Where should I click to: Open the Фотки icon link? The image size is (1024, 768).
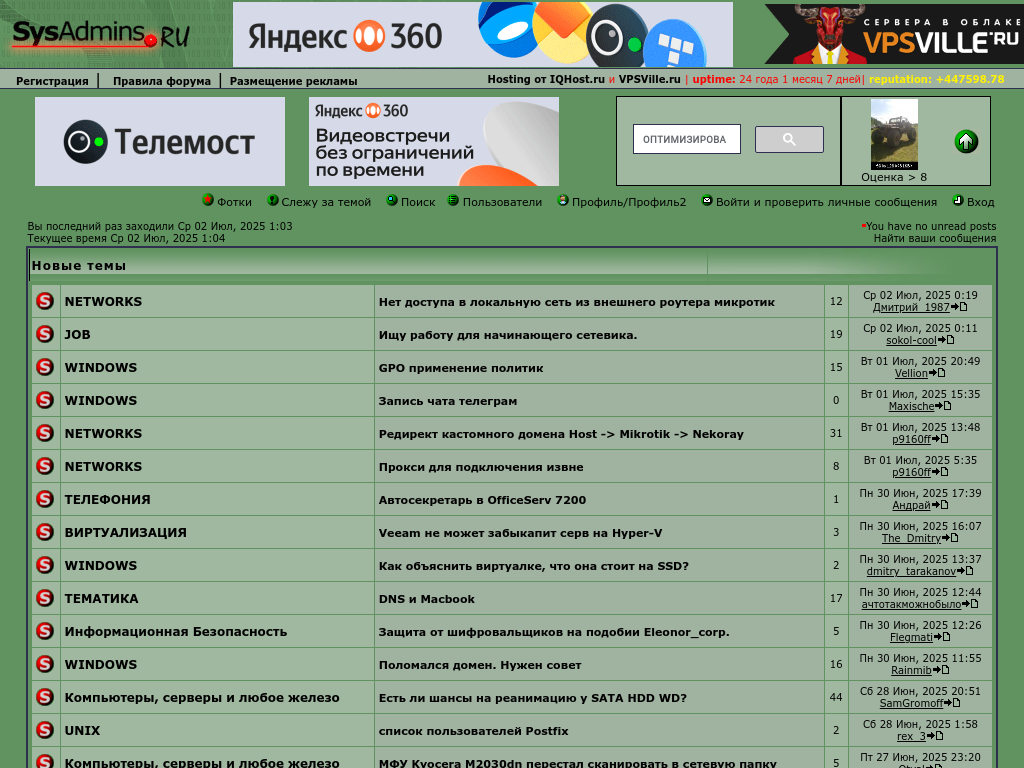click(208, 200)
